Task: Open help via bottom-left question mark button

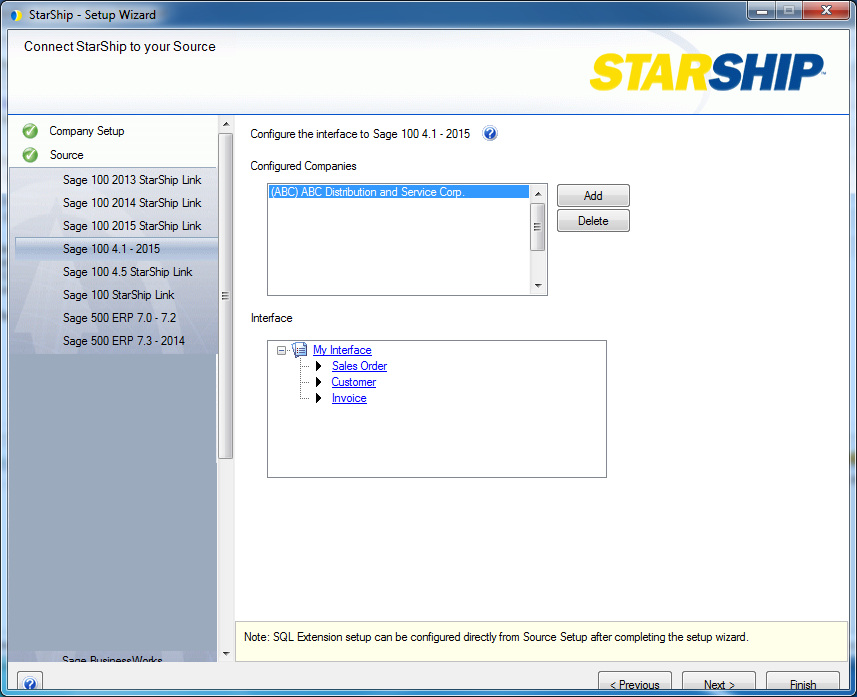Action: [30, 682]
